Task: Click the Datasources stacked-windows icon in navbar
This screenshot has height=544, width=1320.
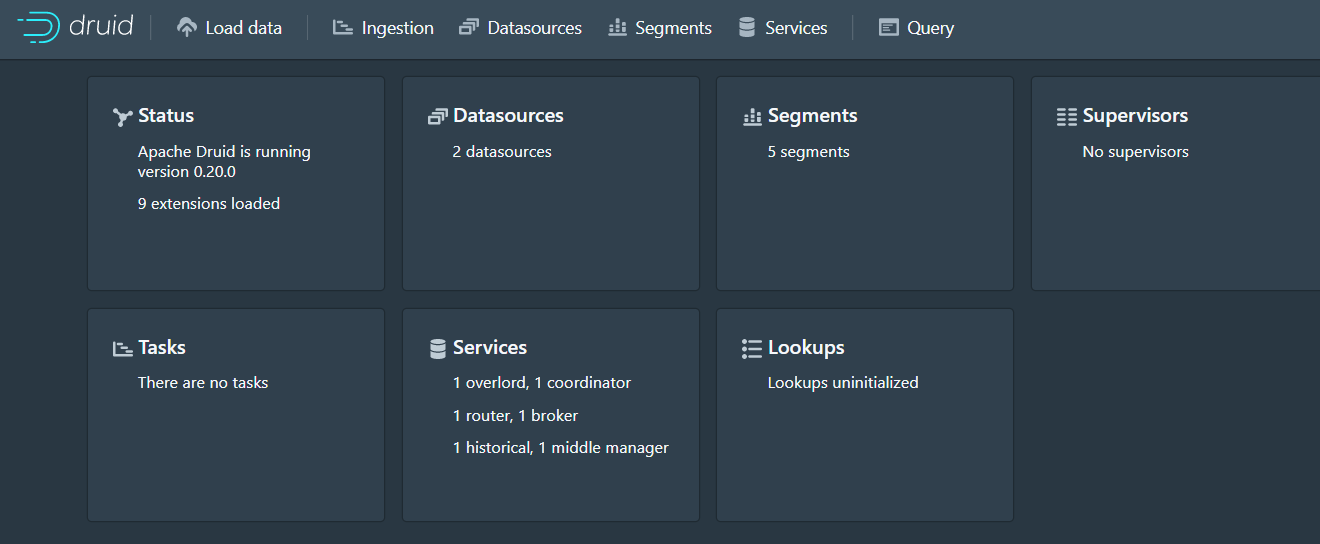Action: (x=469, y=28)
